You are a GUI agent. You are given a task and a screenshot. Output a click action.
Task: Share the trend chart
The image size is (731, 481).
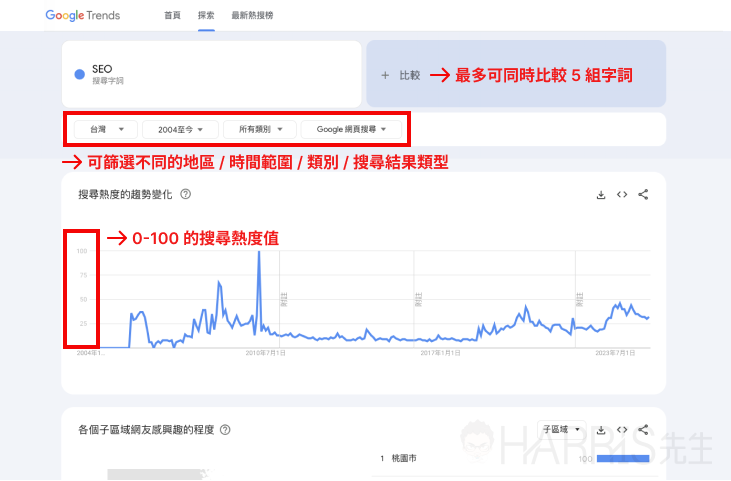point(643,194)
